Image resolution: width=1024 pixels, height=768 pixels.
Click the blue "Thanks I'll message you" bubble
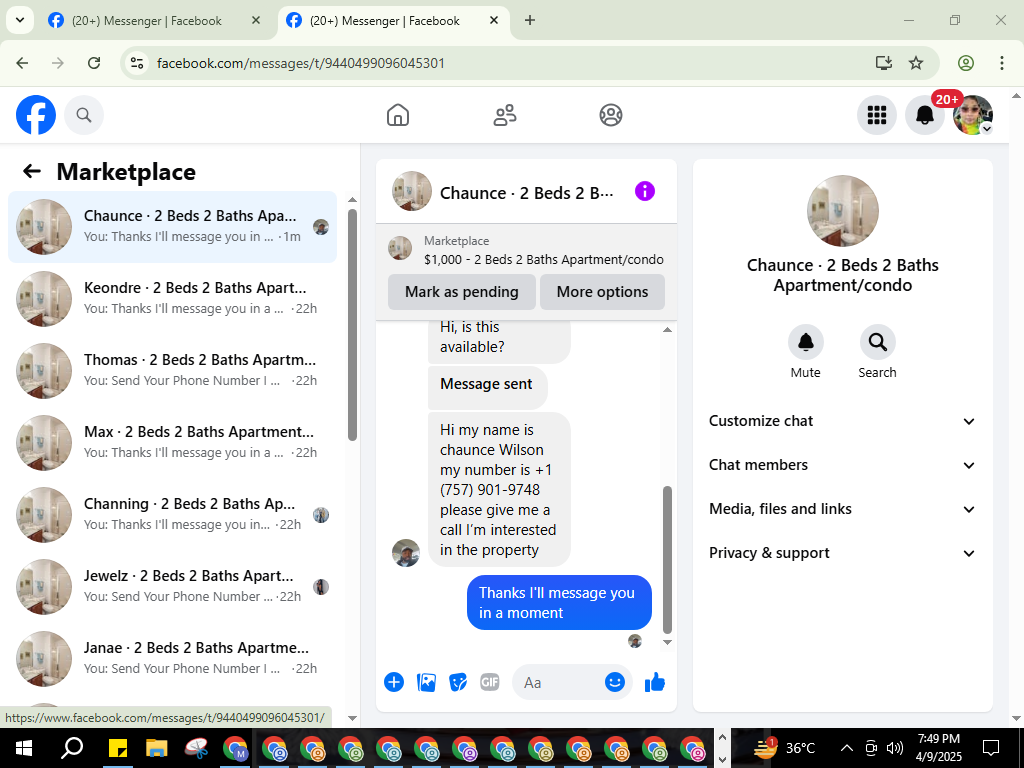(x=559, y=603)
